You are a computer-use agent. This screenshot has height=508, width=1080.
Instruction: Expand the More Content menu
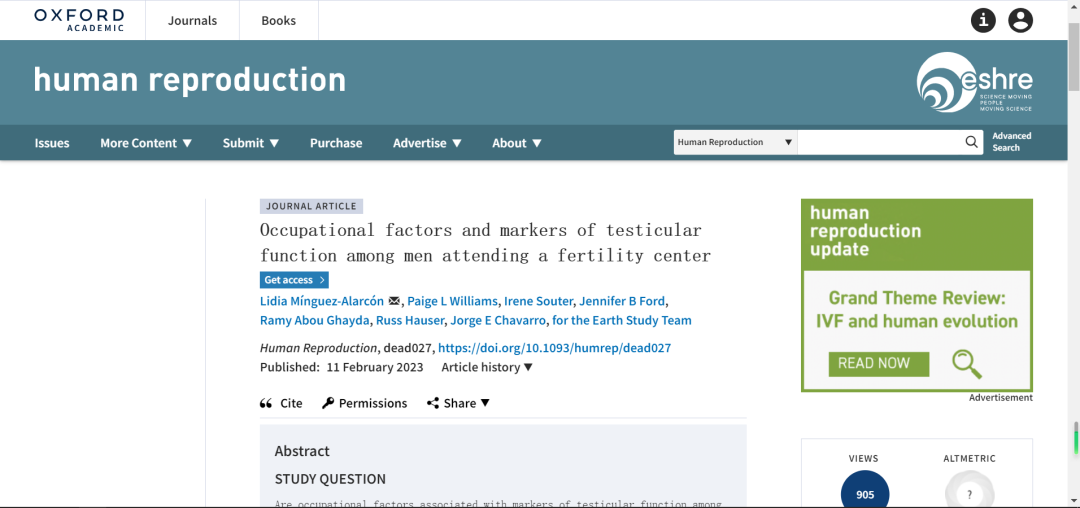coord(146,143)
